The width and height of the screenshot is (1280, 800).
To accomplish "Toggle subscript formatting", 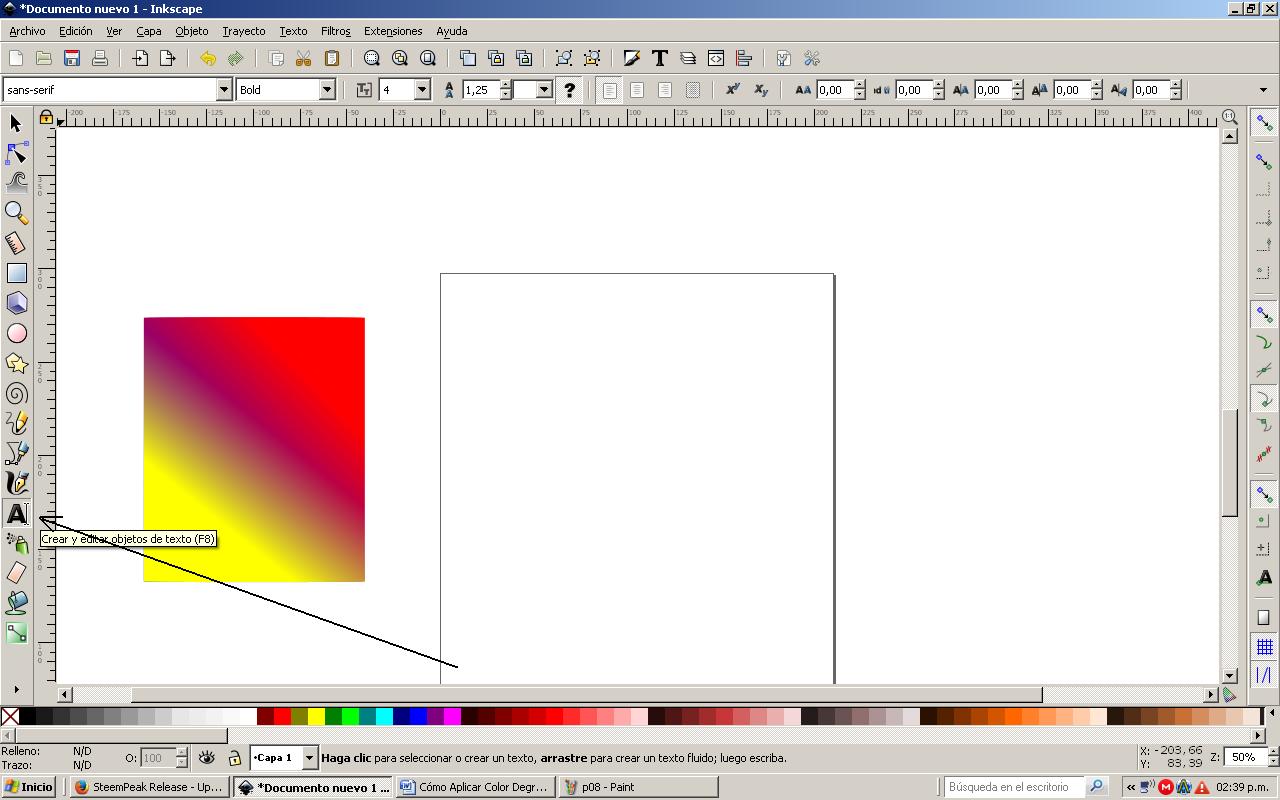I will point(761,90).
